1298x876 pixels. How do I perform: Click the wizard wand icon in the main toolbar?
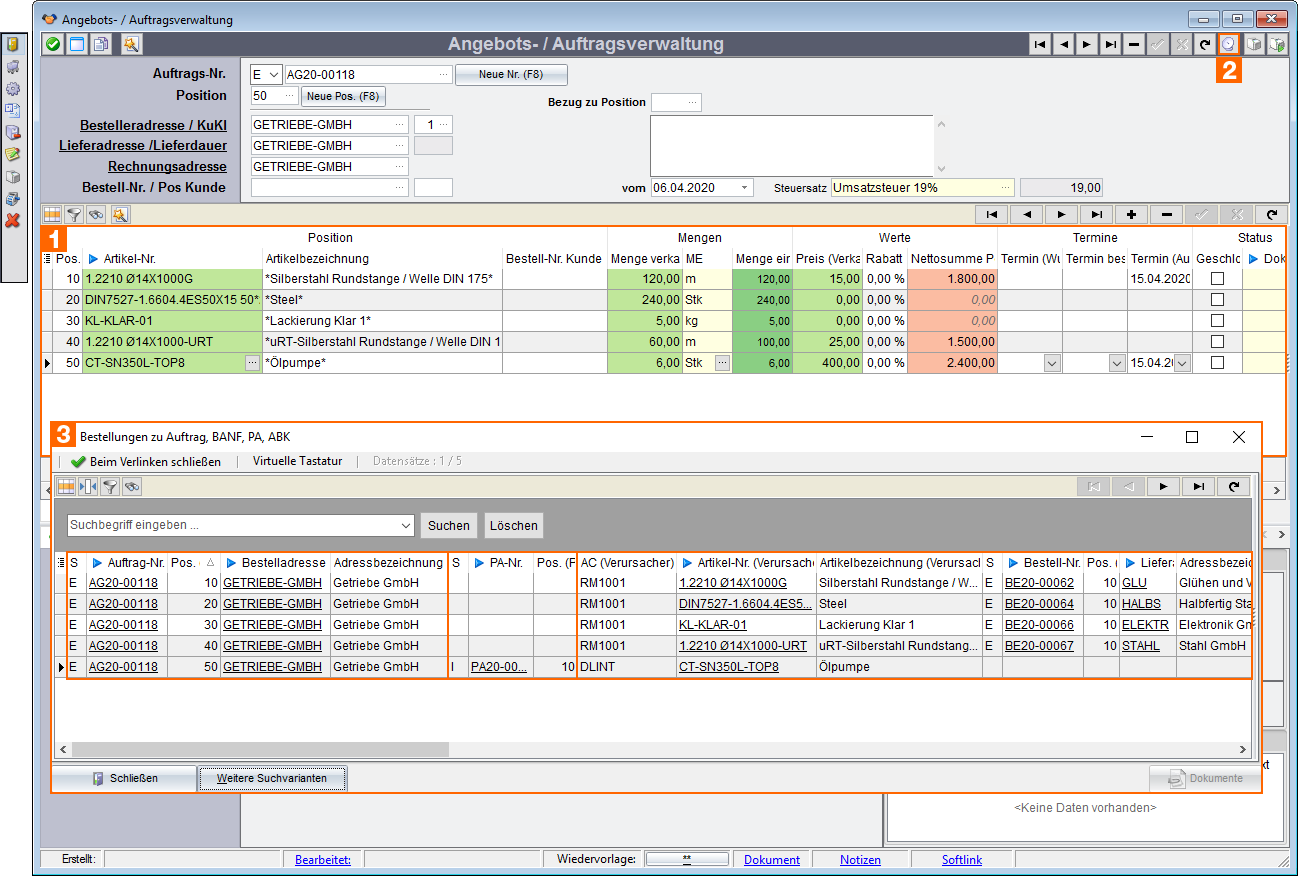click(131, 44)
